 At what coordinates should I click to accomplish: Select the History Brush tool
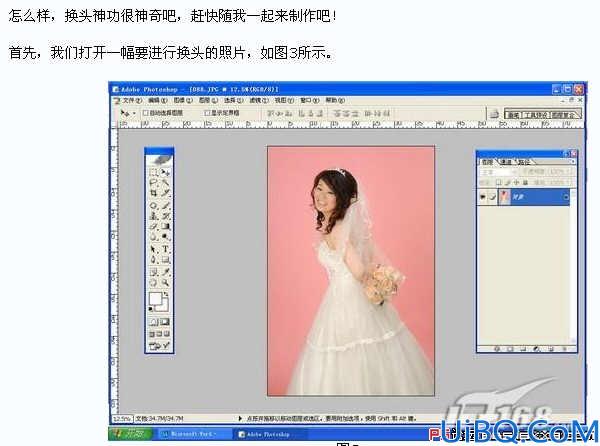tap(165, 216)
